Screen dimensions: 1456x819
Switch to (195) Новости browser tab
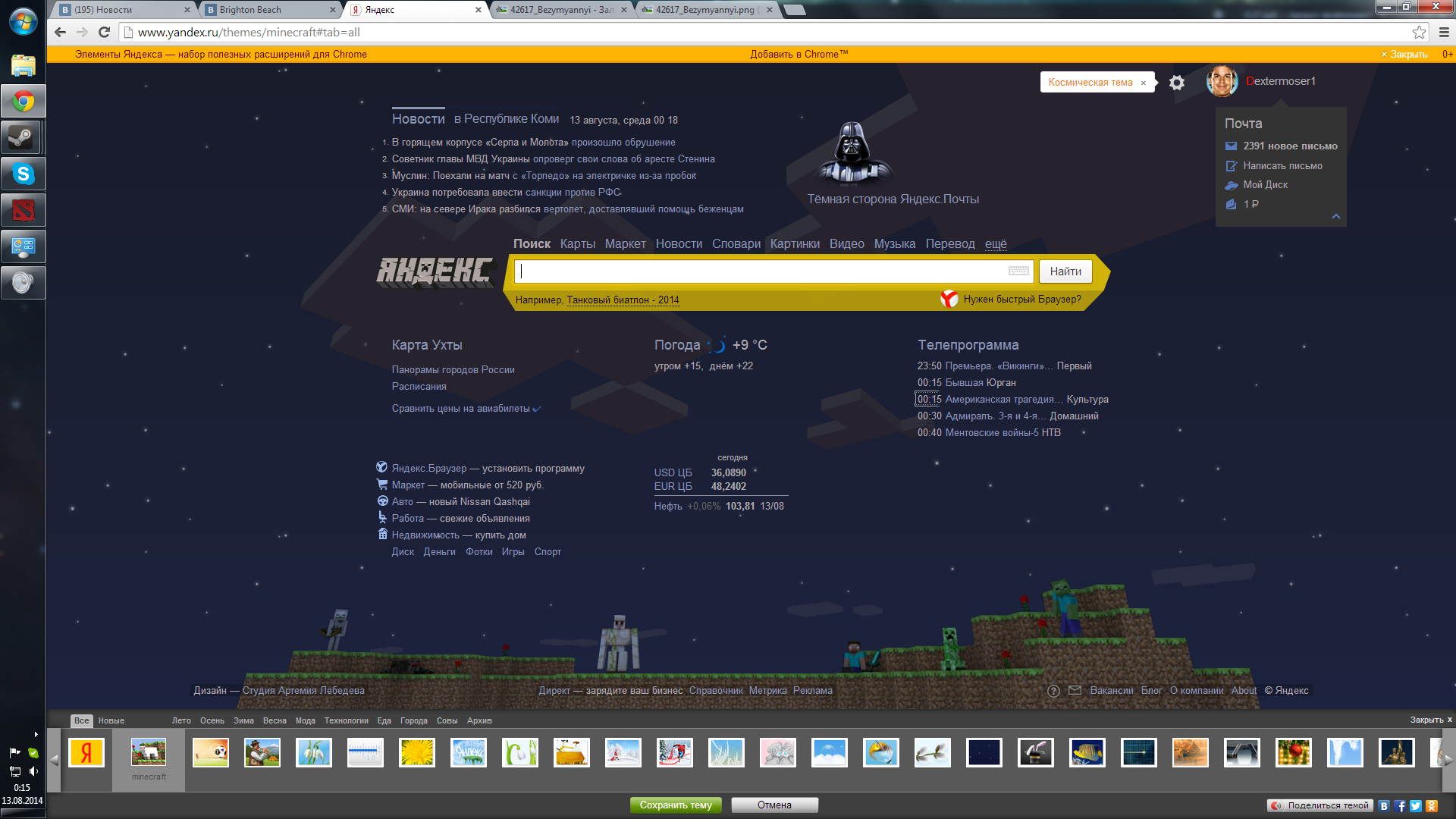pos(125,10)
